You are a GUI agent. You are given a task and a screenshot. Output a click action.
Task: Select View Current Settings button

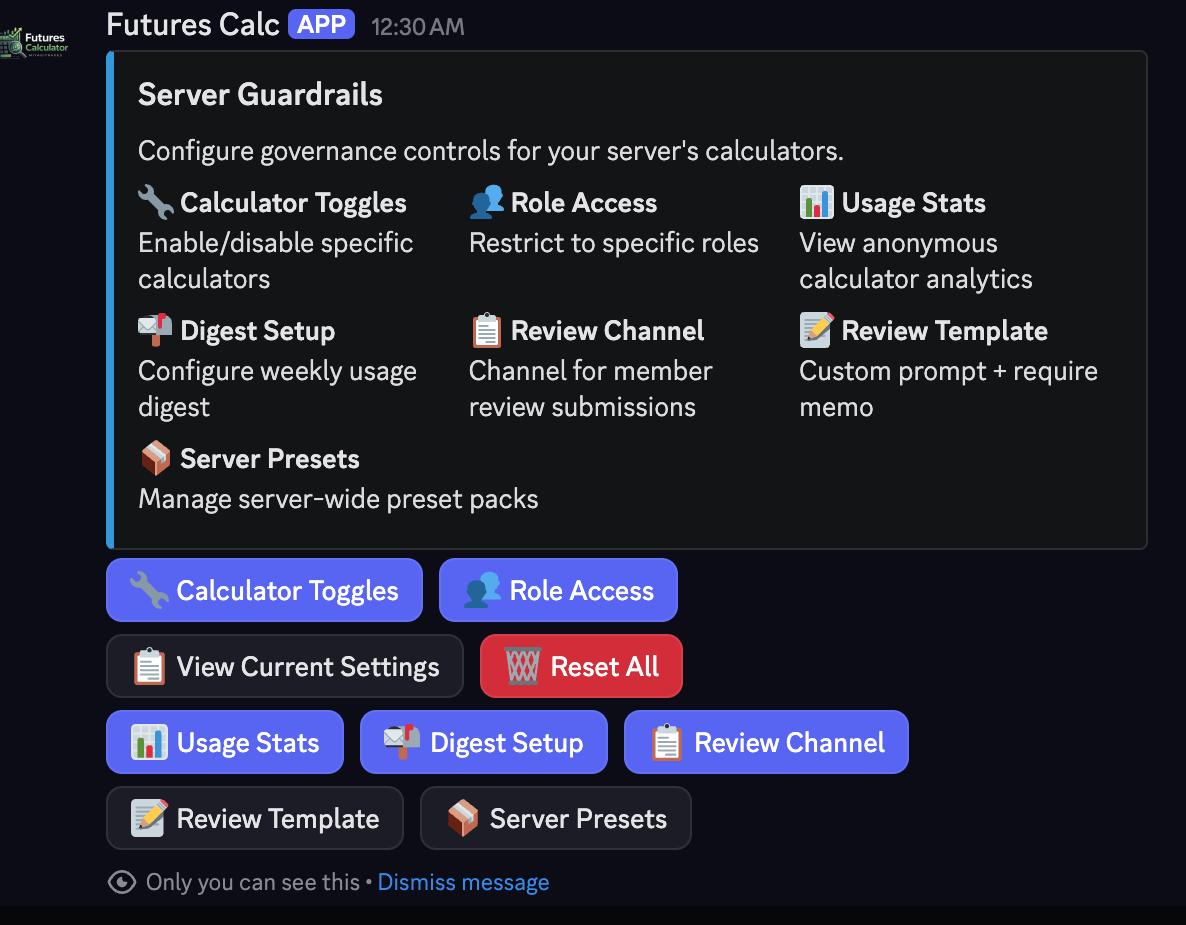[284, 666]
